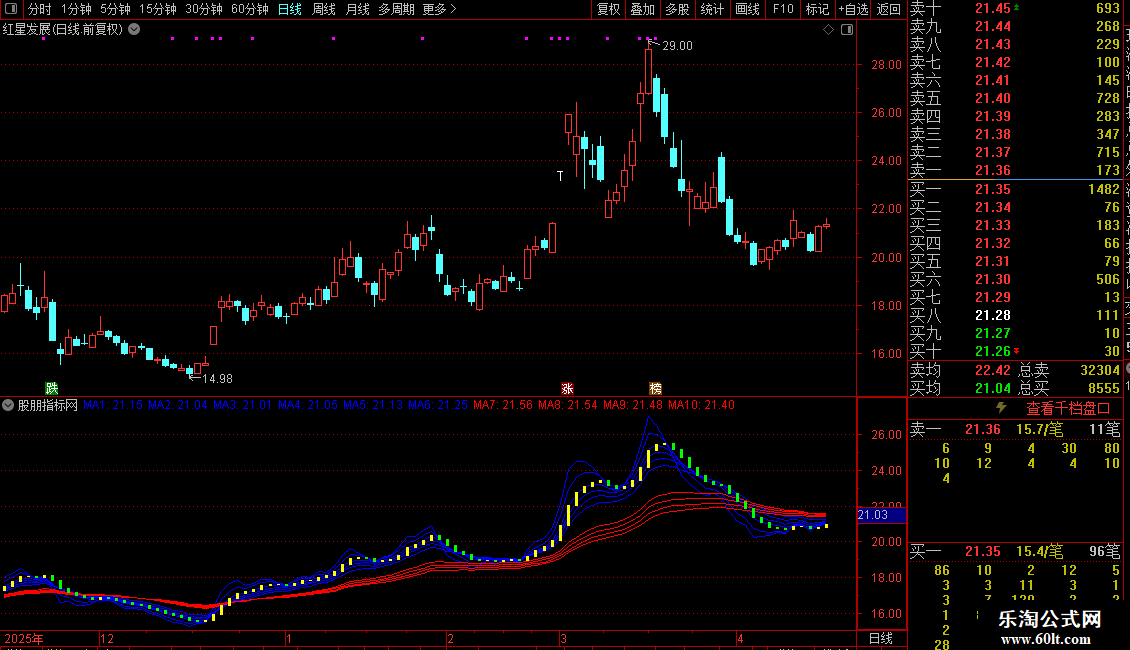Open the 股朋指标网 indicator dropdown
This screenshot has height=650, width=1130.
8,405
